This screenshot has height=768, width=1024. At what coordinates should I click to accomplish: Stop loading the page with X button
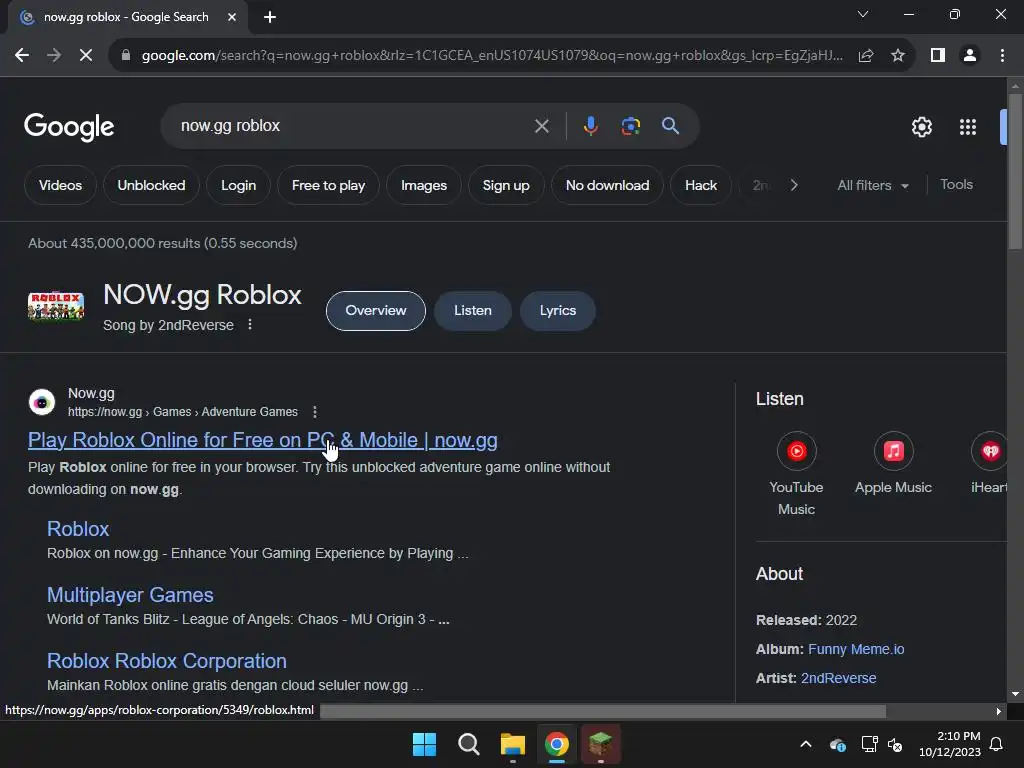coord(86,56)
